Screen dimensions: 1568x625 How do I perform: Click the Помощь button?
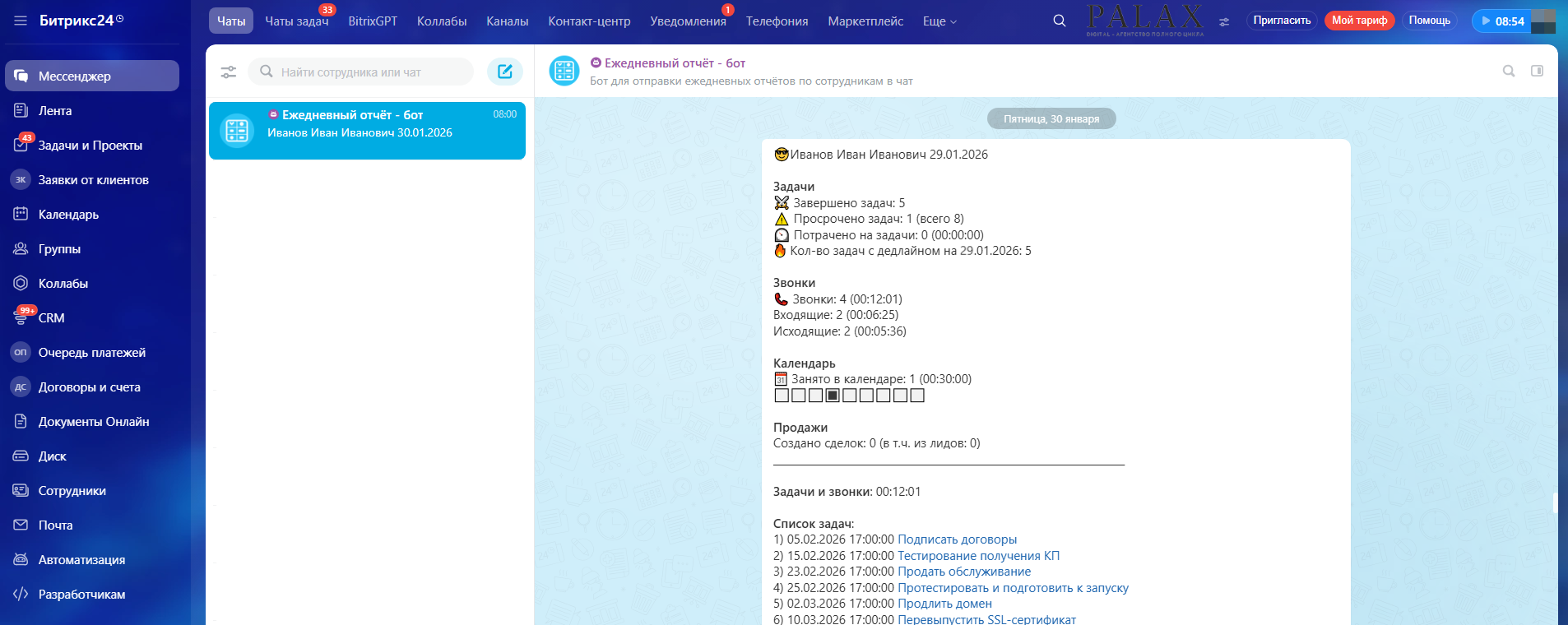point(1429,21)
